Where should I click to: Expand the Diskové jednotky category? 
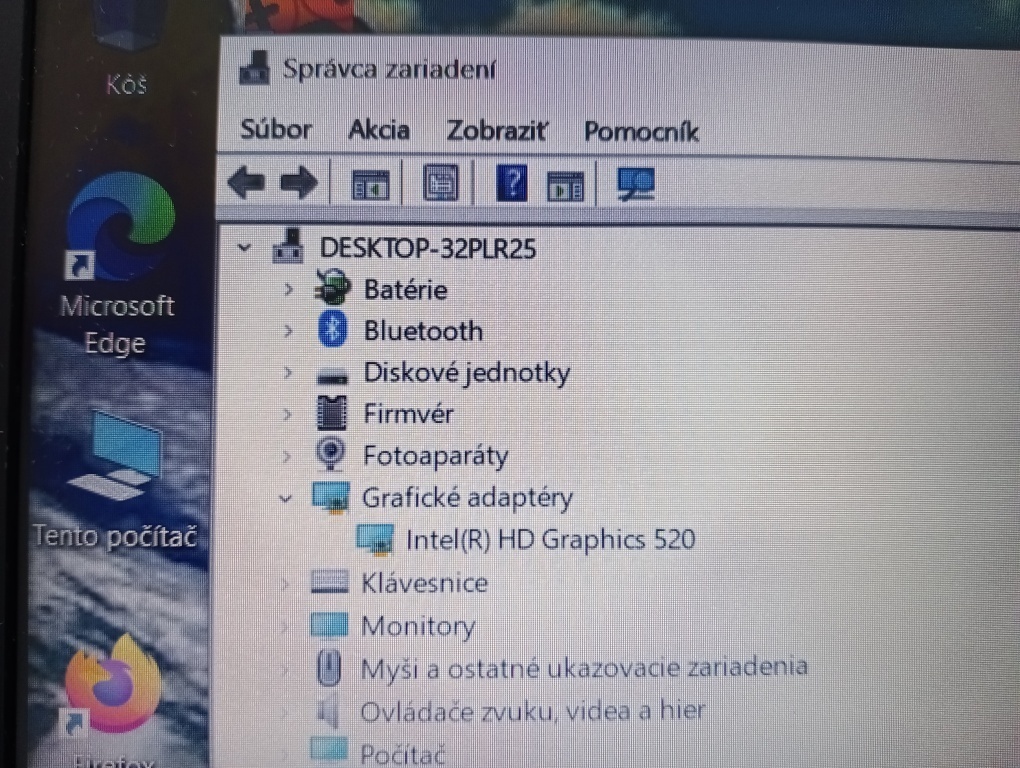288,372
